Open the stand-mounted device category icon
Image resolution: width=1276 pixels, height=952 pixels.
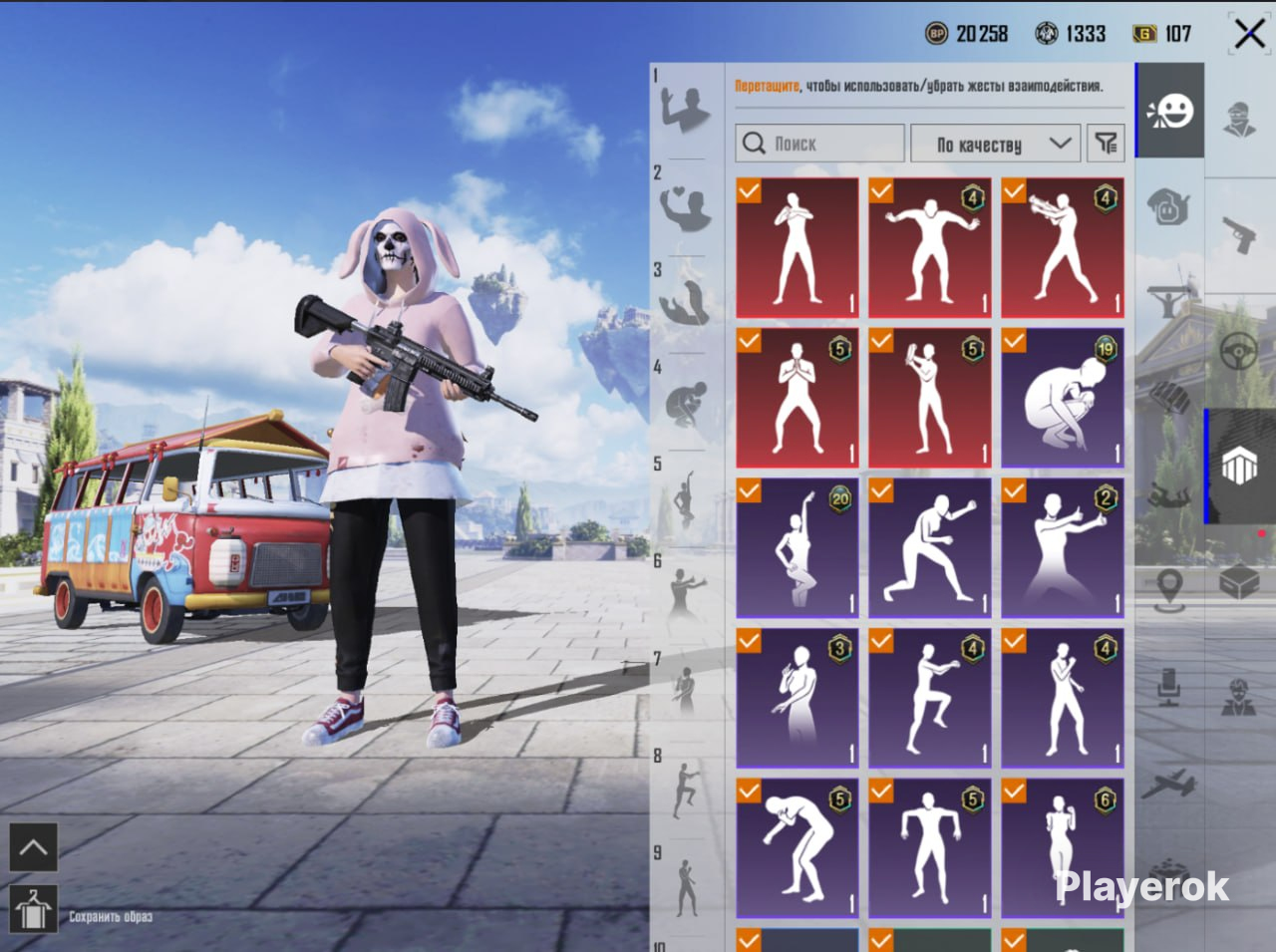[1169, 687]
